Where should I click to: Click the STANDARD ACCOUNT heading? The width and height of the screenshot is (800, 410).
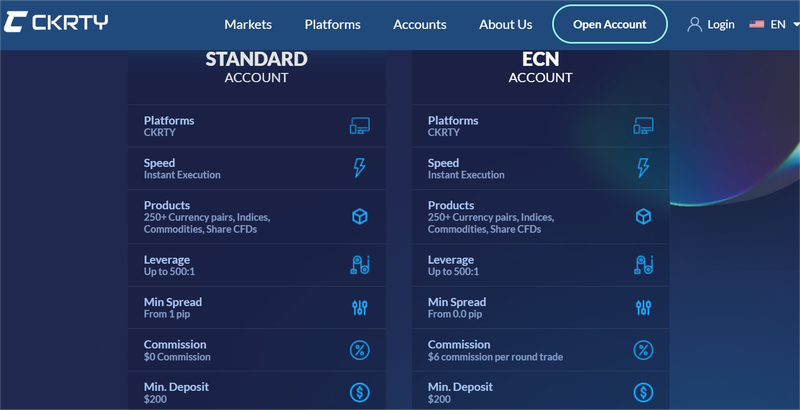coord(257,67)
